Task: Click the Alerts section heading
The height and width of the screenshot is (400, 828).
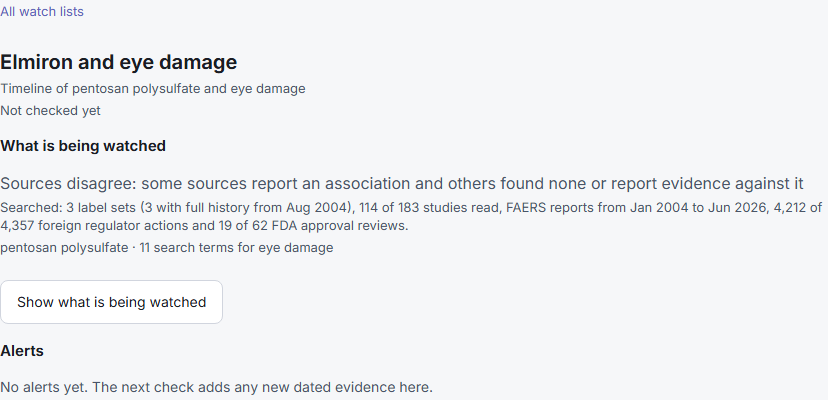Action: point(22,351)
